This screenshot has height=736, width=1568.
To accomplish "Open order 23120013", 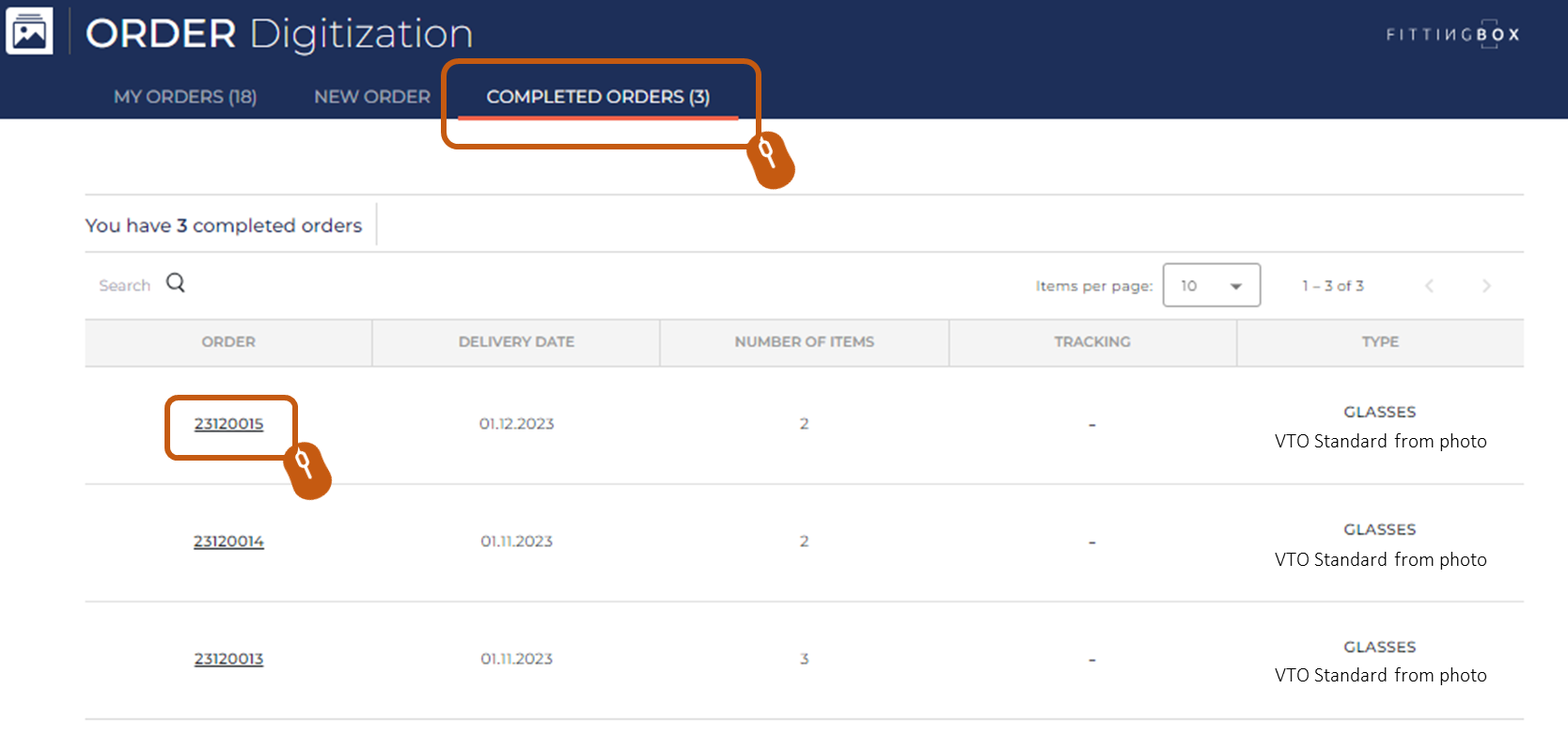I will coord(228,659).
